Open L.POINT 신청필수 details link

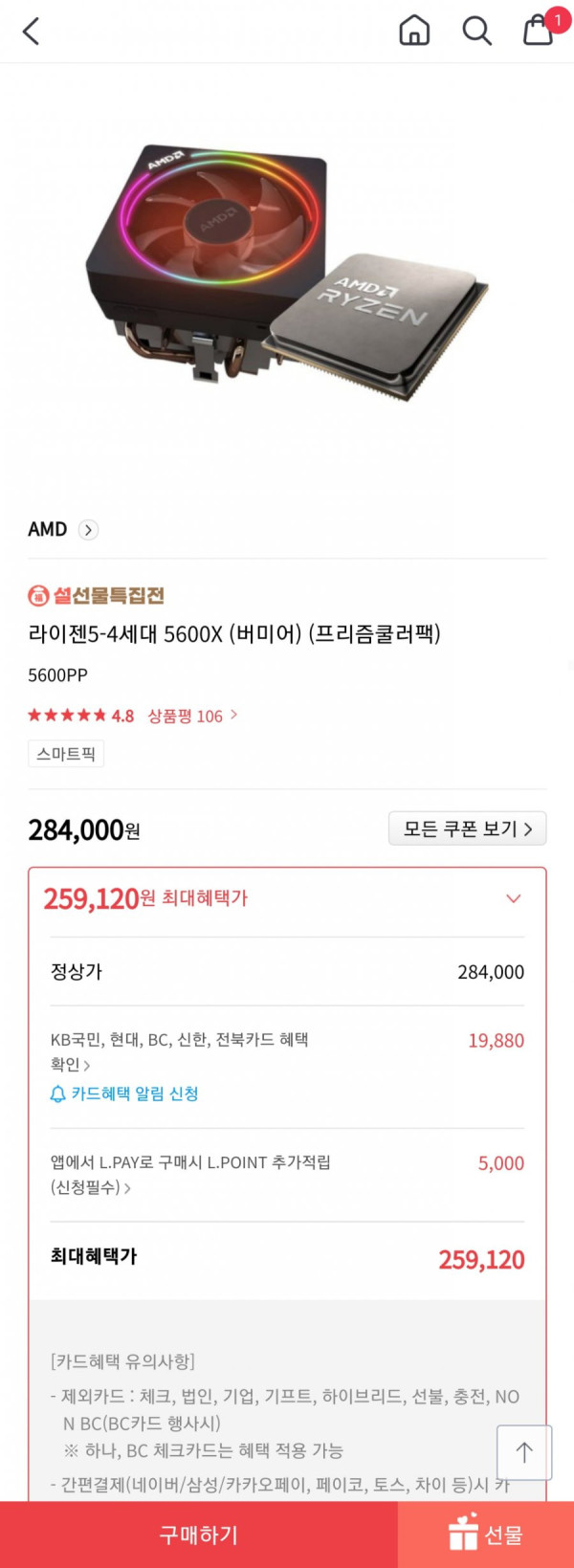[91, 1187]
